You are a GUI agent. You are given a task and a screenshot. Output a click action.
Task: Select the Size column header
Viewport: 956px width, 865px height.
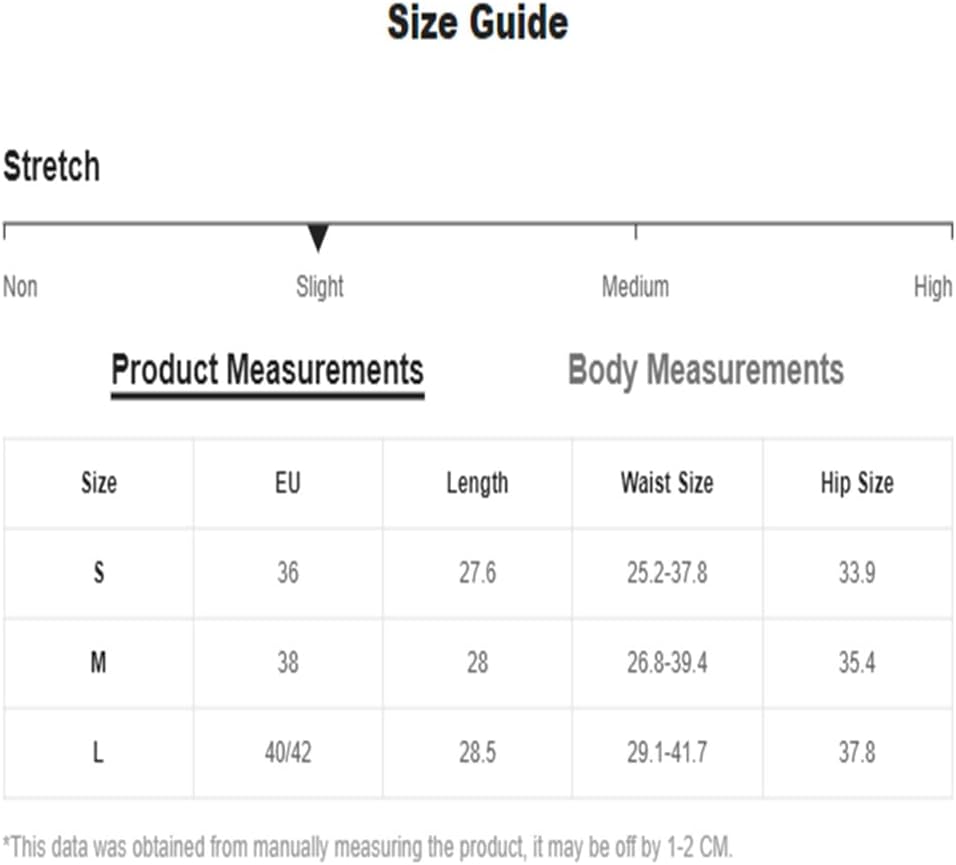99,483
